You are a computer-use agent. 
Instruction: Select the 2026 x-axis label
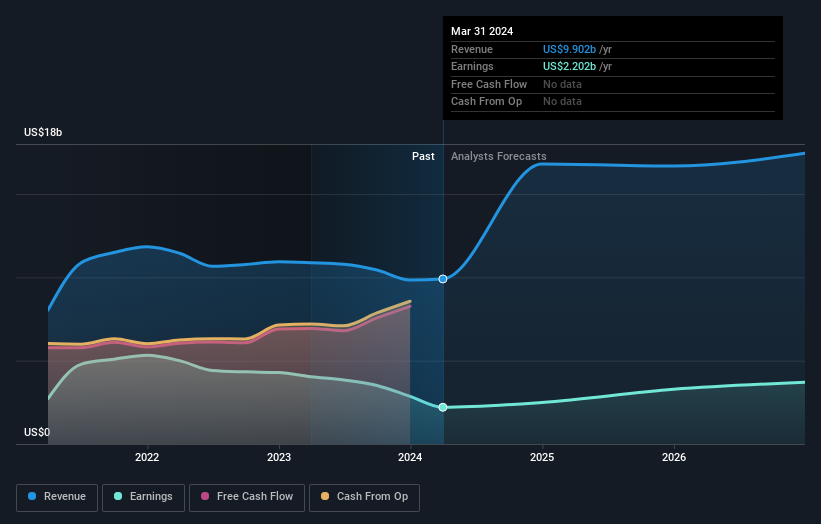click(674, 457)
